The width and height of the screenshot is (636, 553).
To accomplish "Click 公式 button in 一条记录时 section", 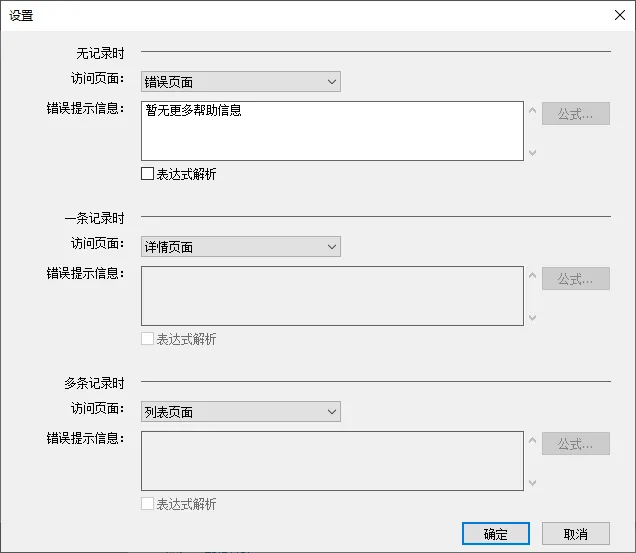I will pos(575,279).
